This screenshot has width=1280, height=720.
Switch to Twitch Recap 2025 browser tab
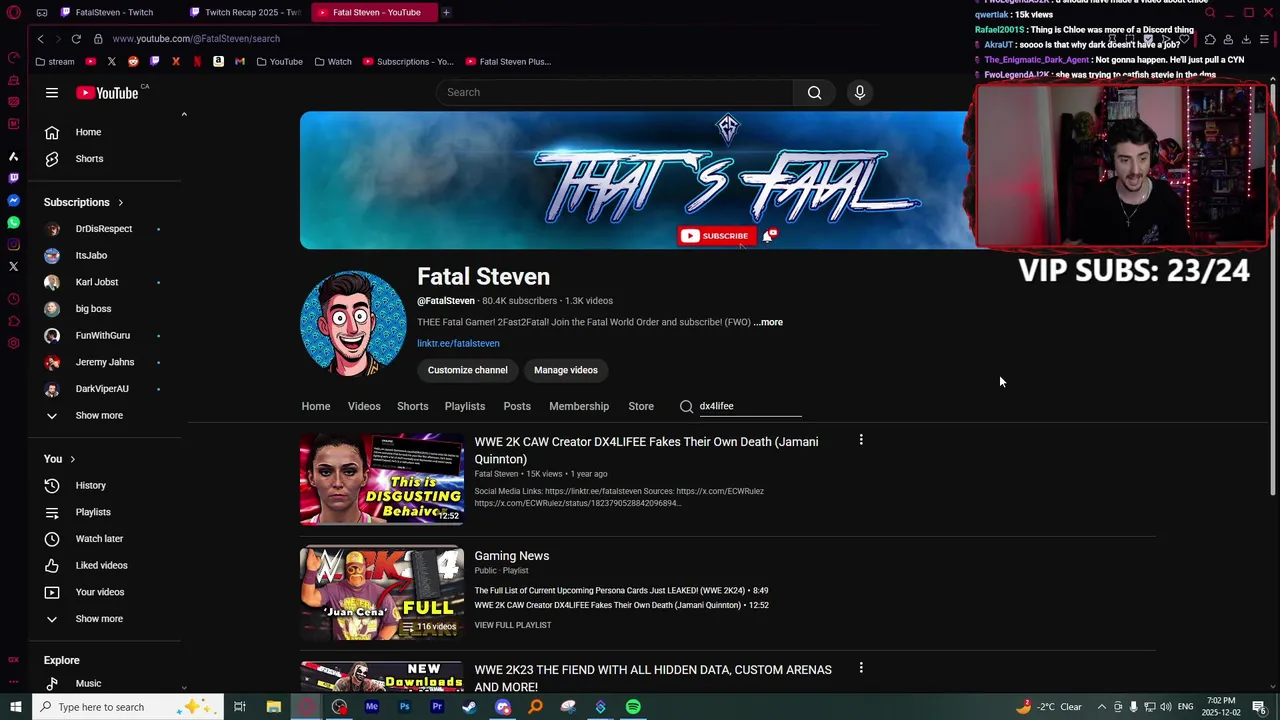(x=246, y=12)
